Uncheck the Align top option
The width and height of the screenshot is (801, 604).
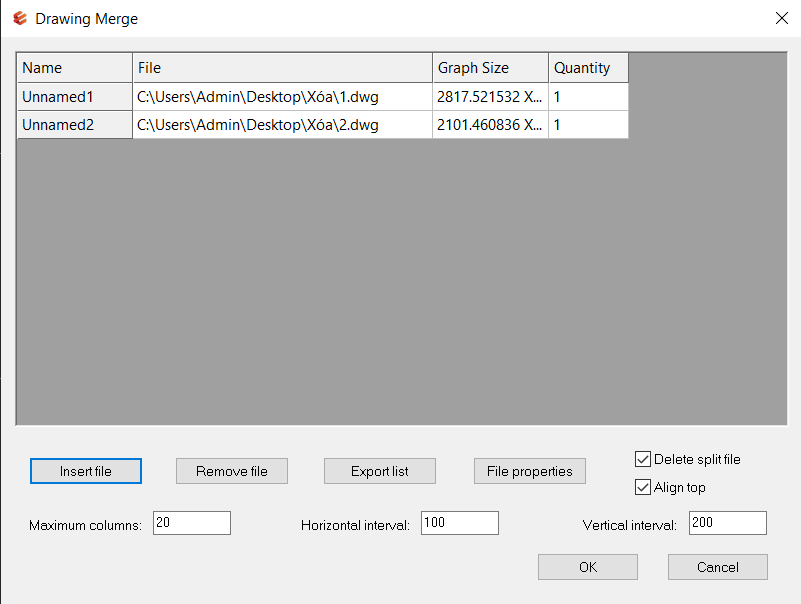point(643,488)
